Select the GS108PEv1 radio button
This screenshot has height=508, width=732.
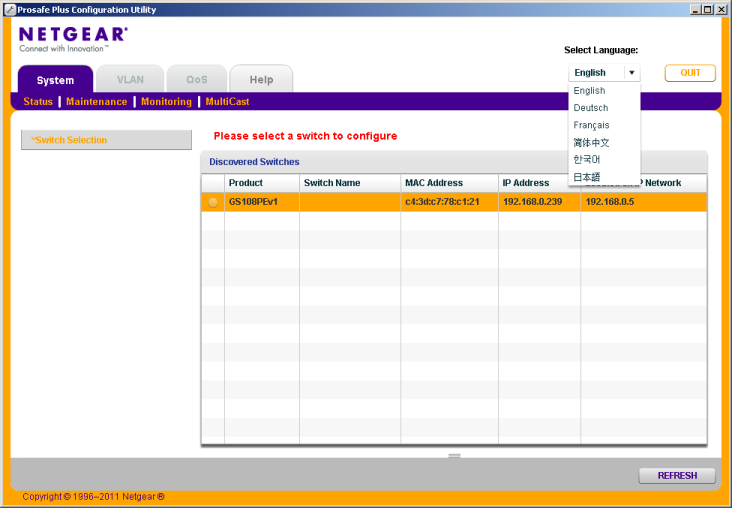[x=213, y=202]
